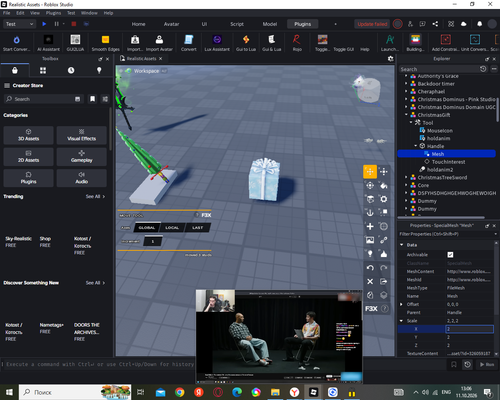The image size is (500, 400).
Task: Click the F3X export button
Action: coord(384,282)
